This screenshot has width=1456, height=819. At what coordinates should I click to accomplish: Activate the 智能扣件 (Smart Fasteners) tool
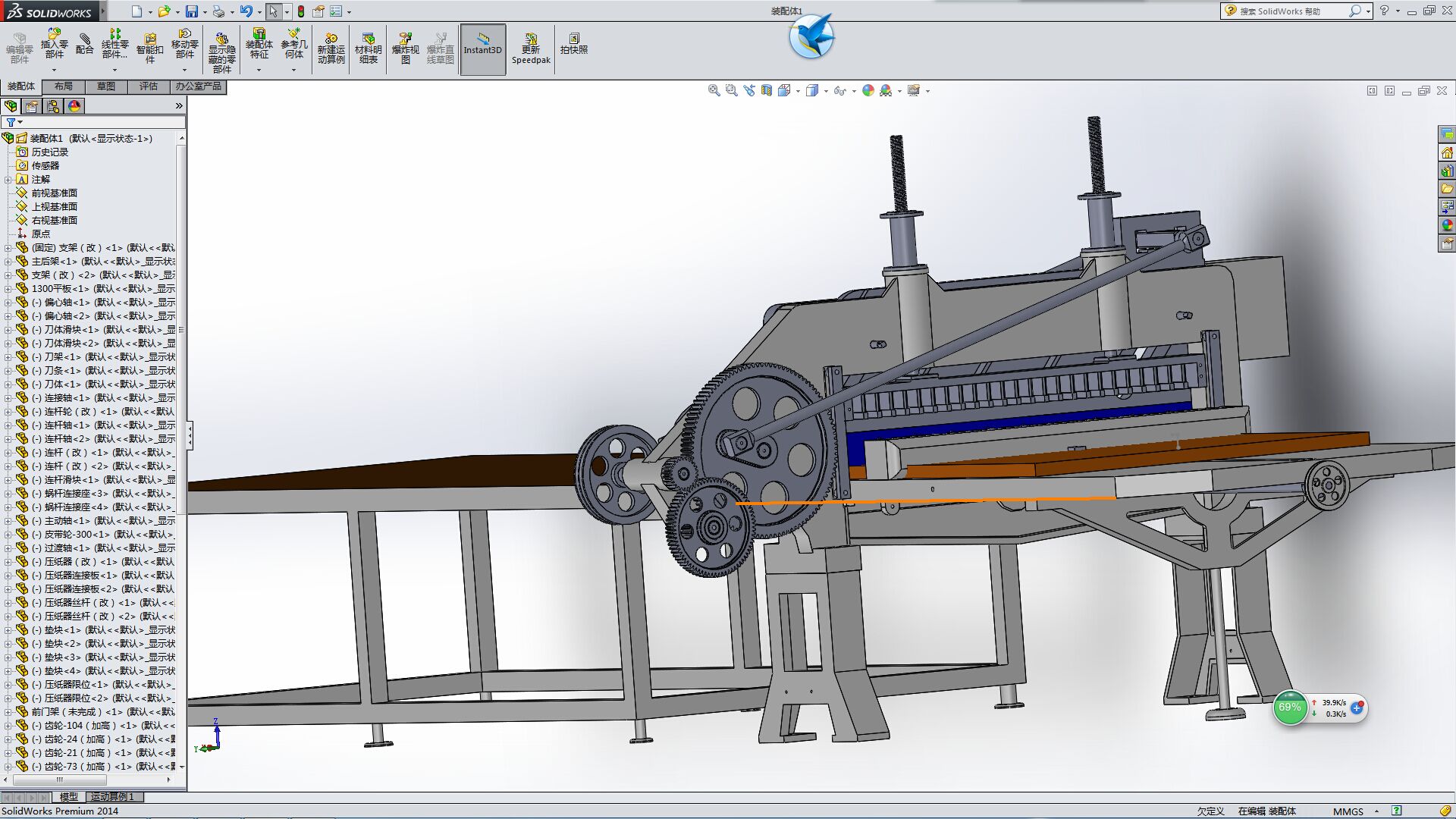(x=149, y=45)
